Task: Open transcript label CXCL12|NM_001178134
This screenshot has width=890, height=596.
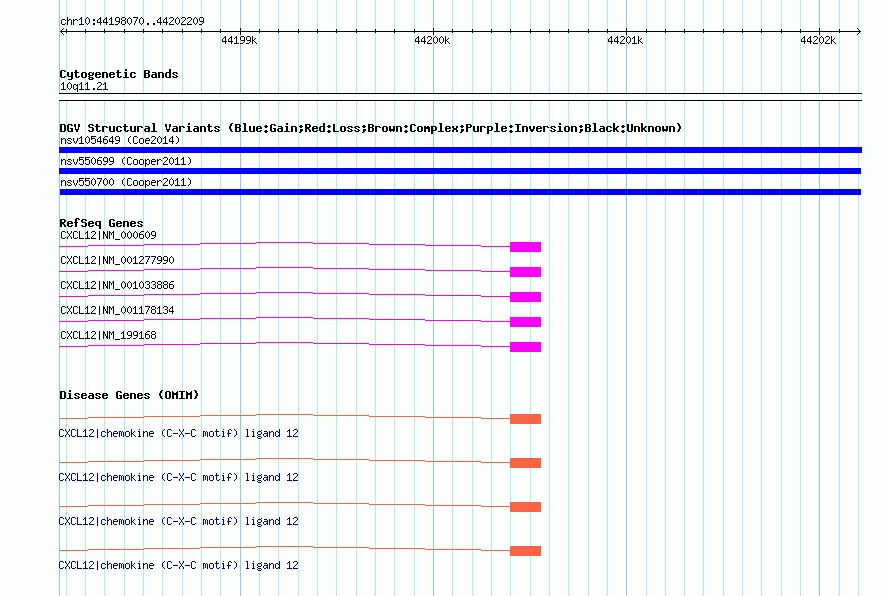Action: coord(117,310)
